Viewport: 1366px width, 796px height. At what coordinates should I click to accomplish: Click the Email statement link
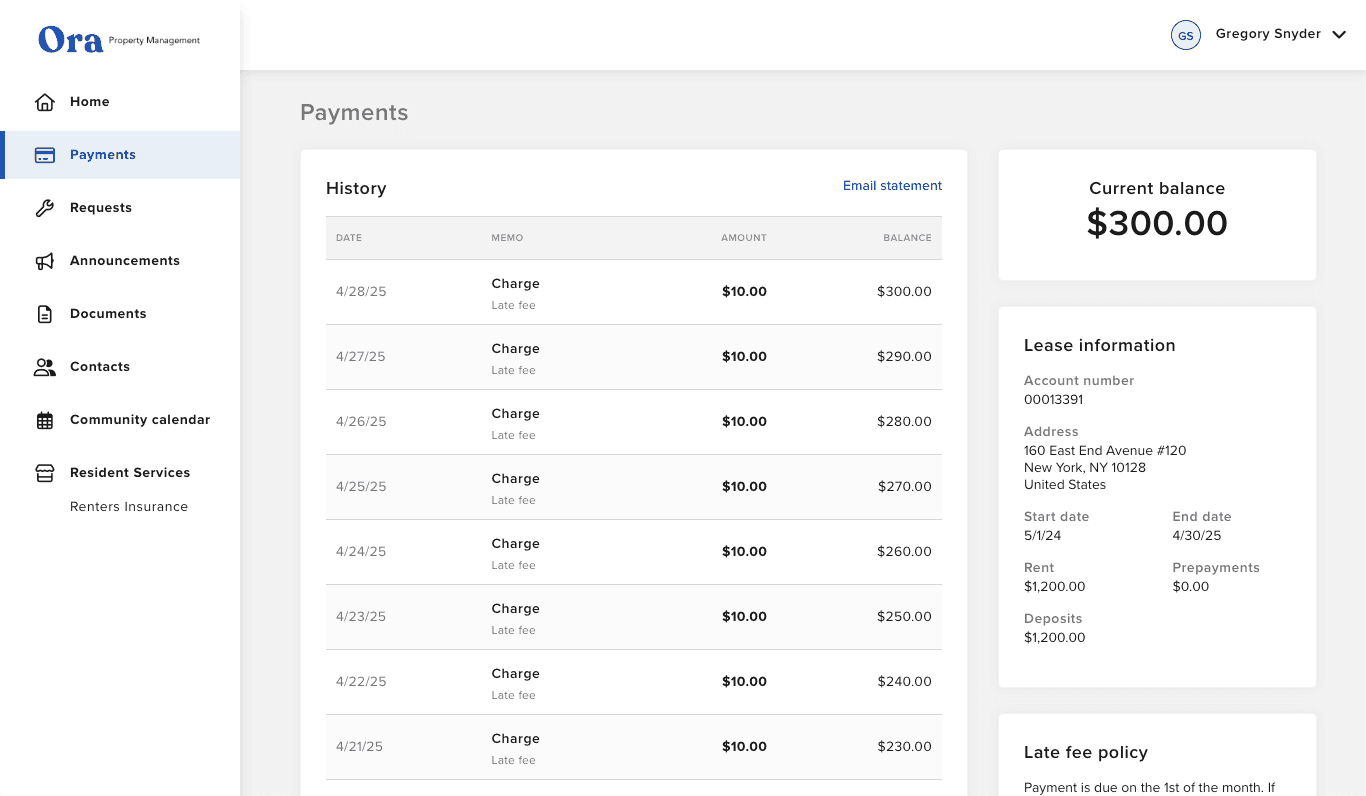point(892,185)
